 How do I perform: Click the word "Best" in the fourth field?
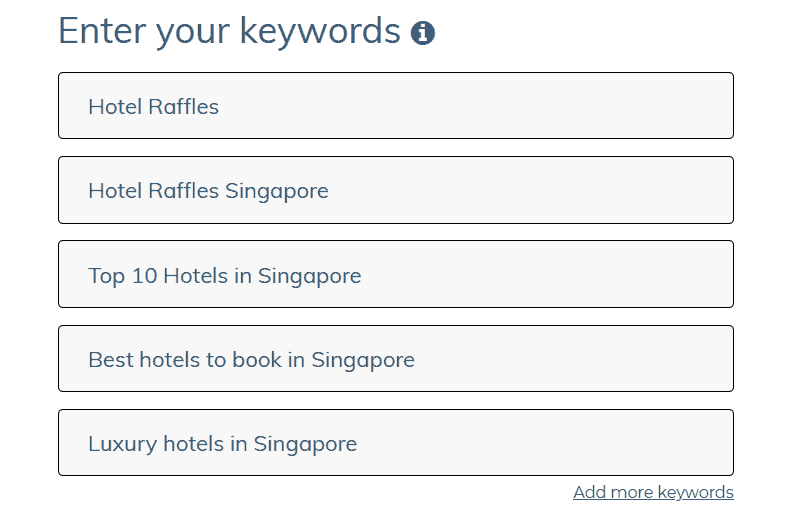point(110,359)
